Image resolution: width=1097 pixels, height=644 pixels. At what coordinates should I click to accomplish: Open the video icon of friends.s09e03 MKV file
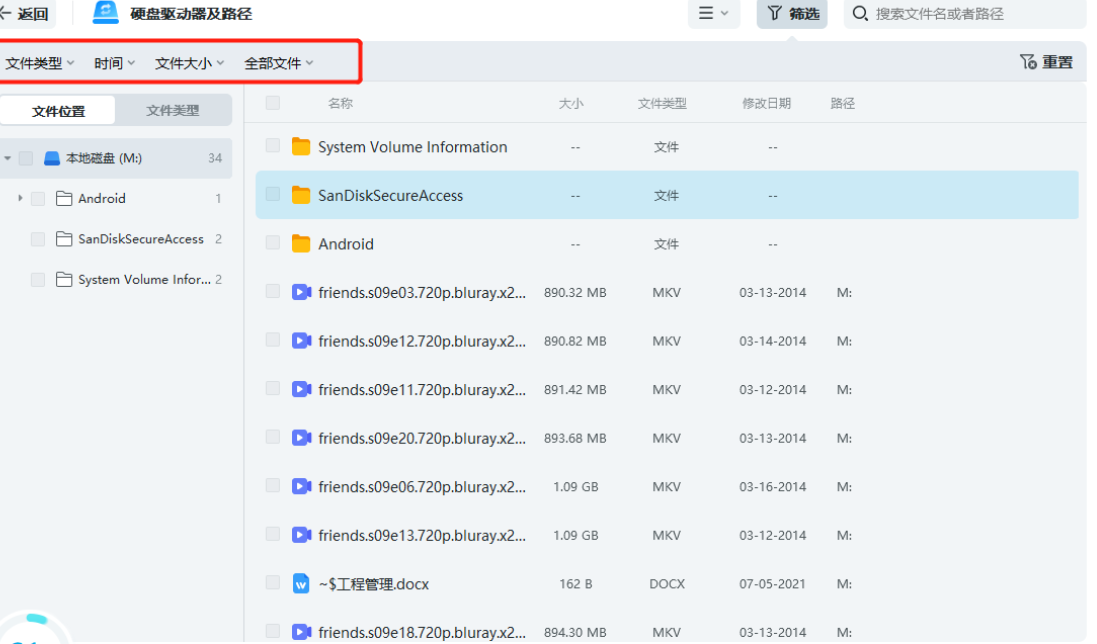301,292
